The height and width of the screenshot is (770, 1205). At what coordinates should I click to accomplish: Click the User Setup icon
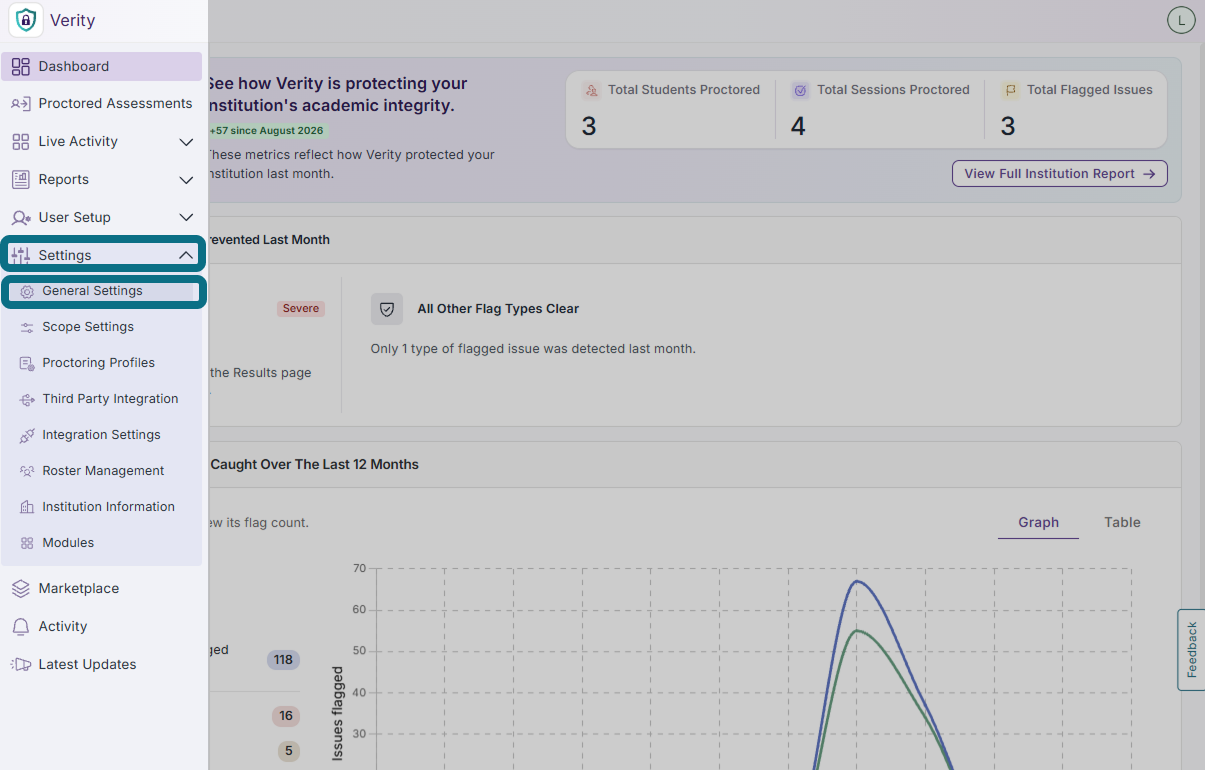tap(20, 218)
